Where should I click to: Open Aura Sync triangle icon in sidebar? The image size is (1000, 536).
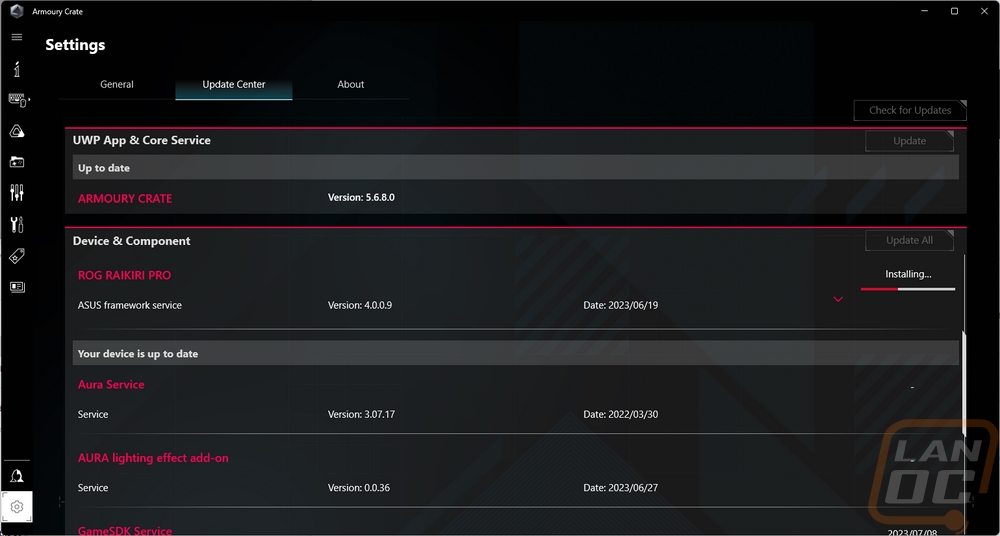17,131
